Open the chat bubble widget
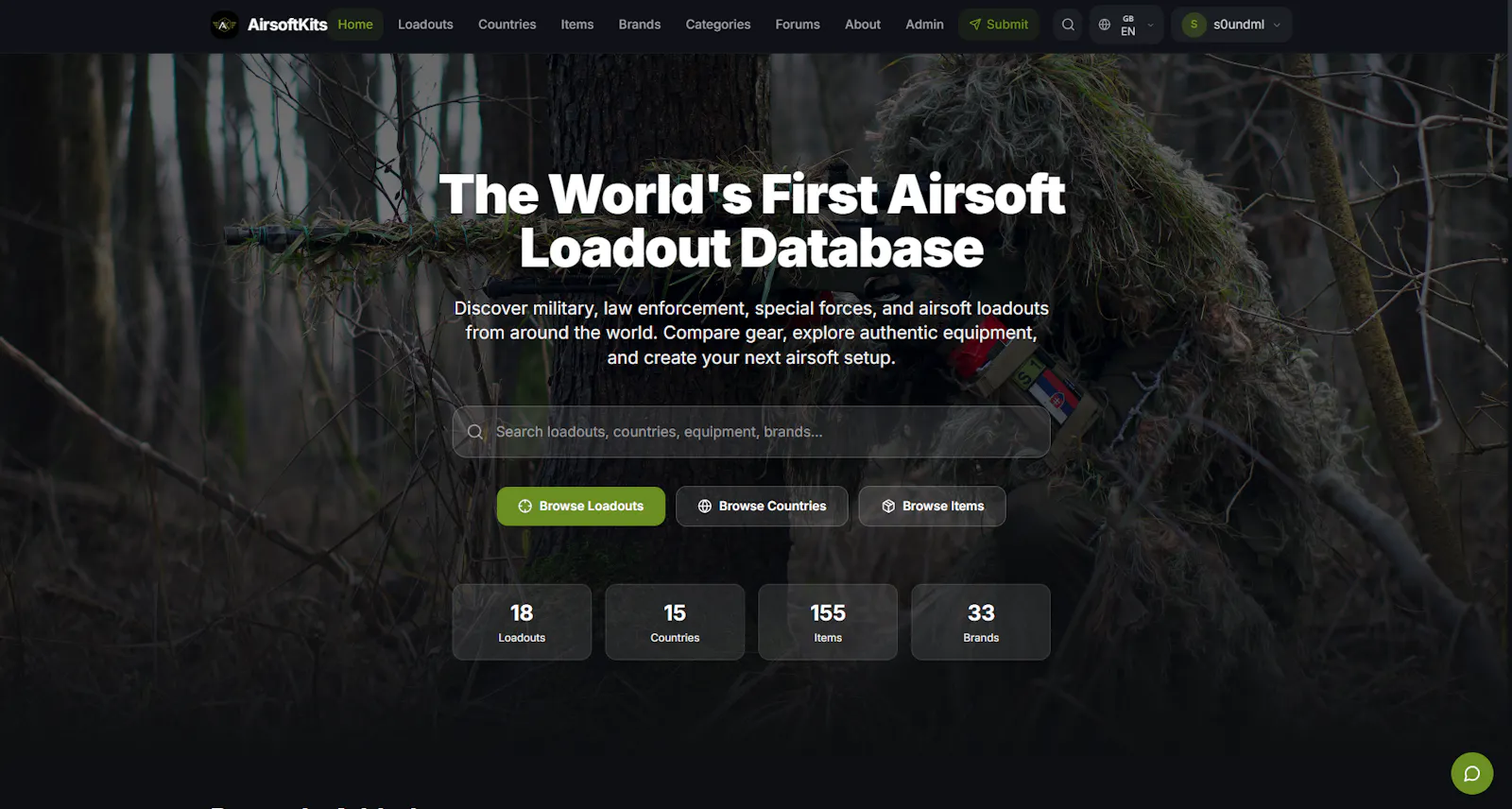The image size is (1512, 809). coord(1471,773)
